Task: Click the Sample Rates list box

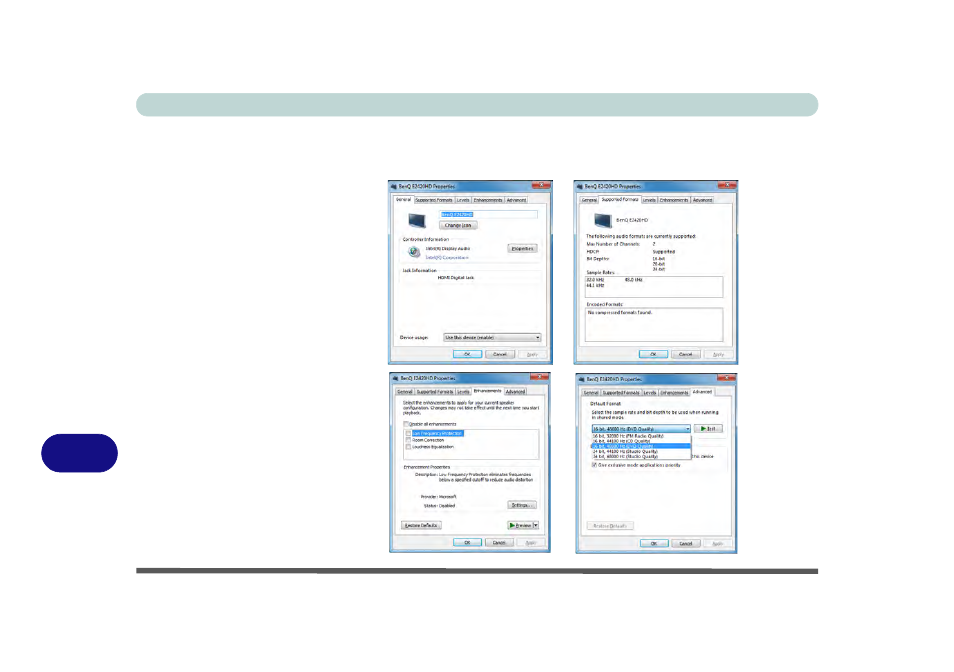Action: pos(654,287)
